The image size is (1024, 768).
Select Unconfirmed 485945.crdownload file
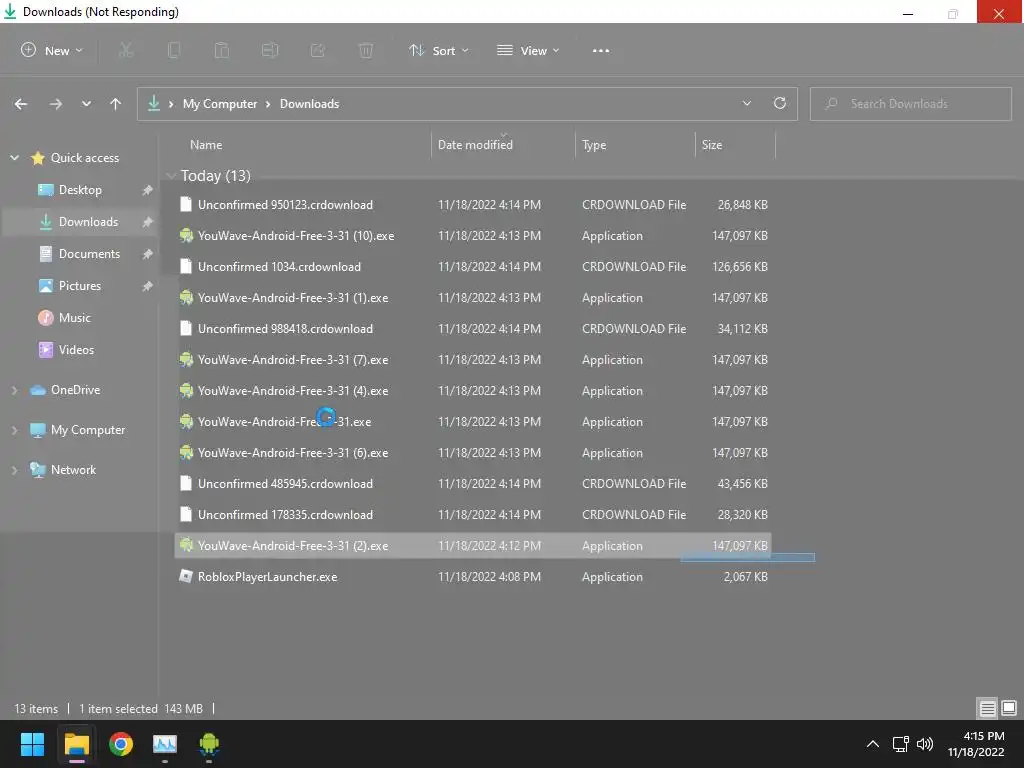click(473, 484)
